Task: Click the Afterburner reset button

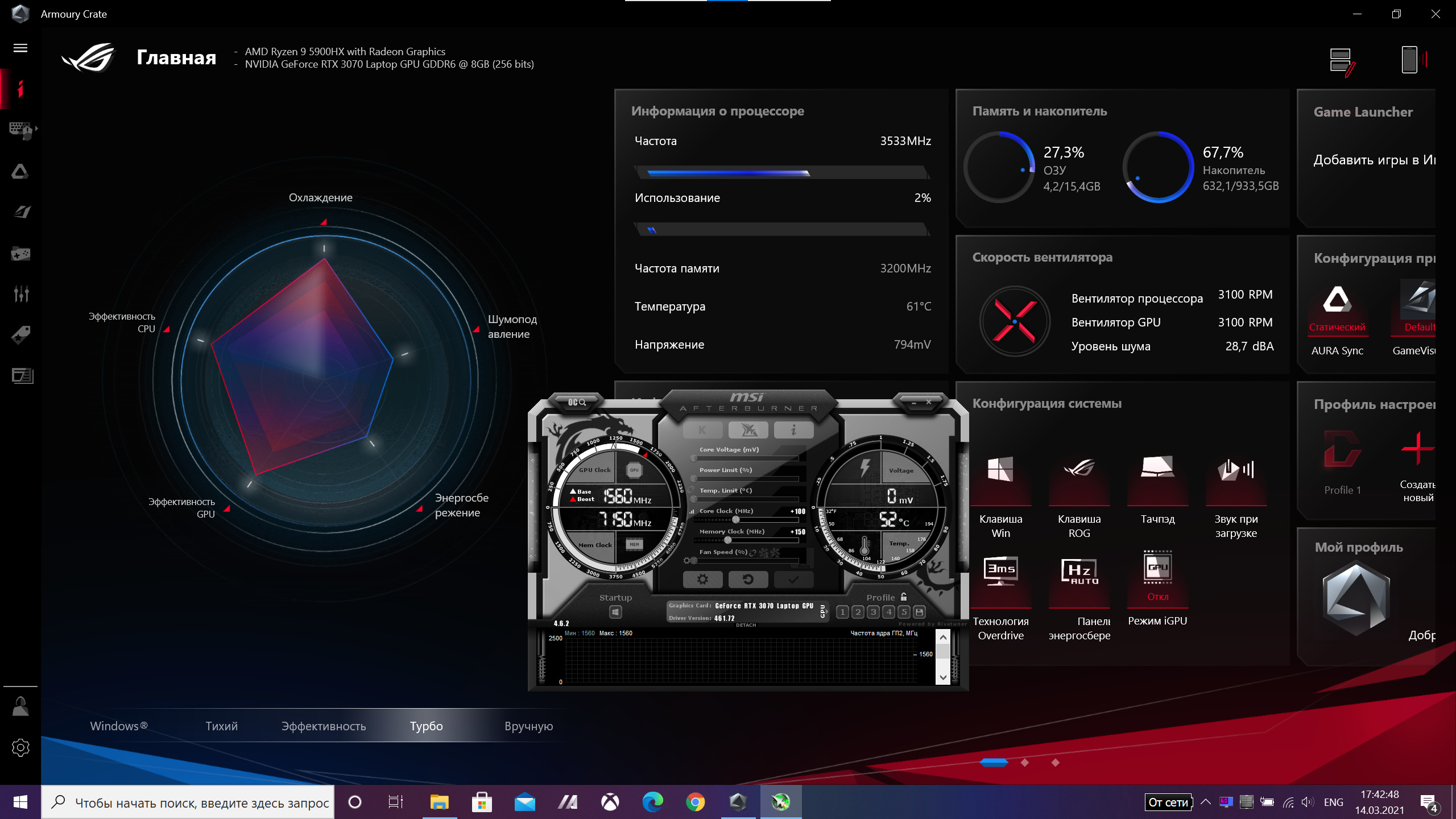Action: (748, 579)
